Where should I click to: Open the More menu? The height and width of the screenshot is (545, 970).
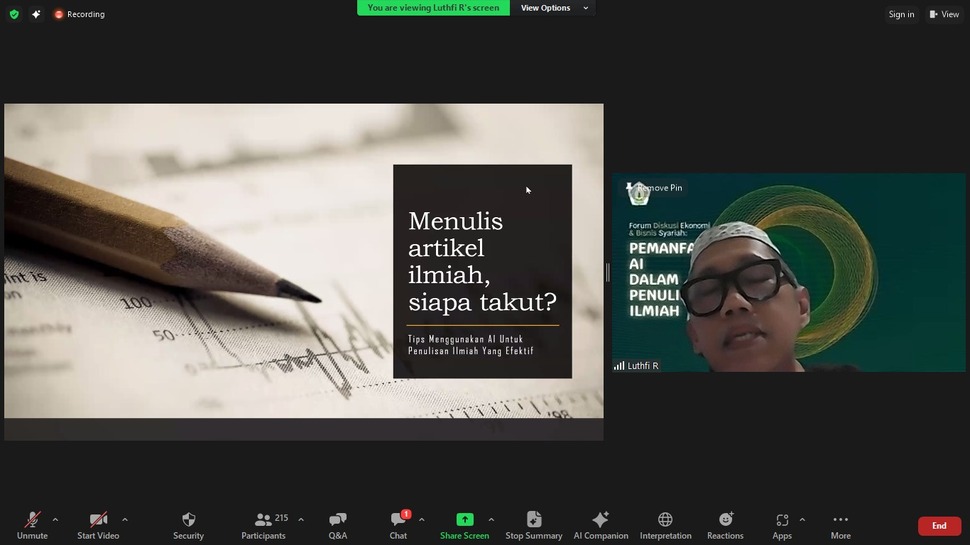coord(840,520)
